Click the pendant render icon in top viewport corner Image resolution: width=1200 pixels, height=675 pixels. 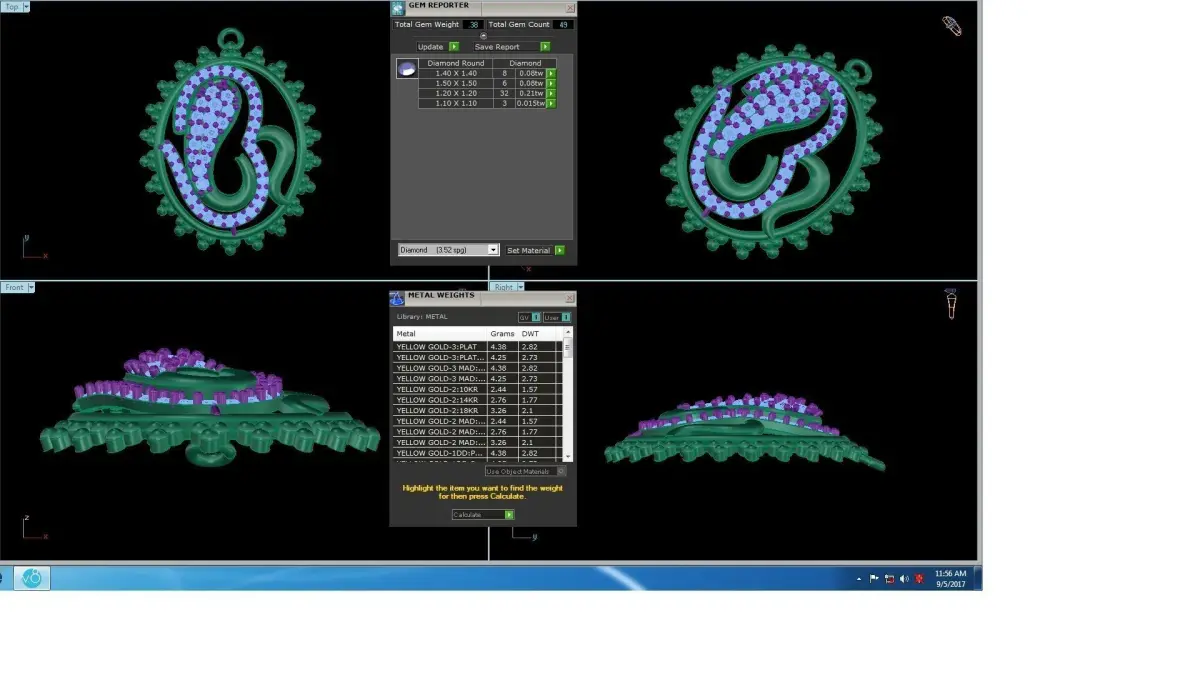[952, 25]
